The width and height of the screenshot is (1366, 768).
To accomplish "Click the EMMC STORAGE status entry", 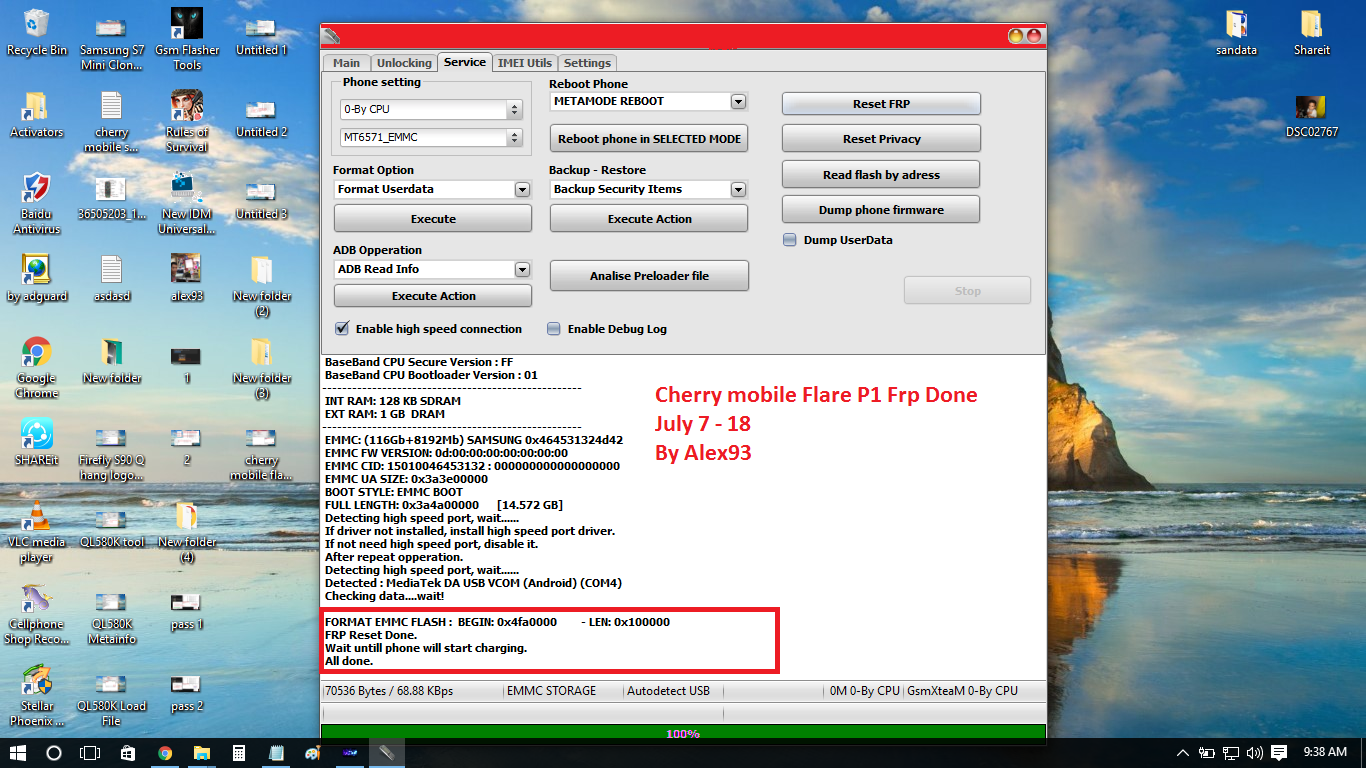I will [x=551, y=691].
